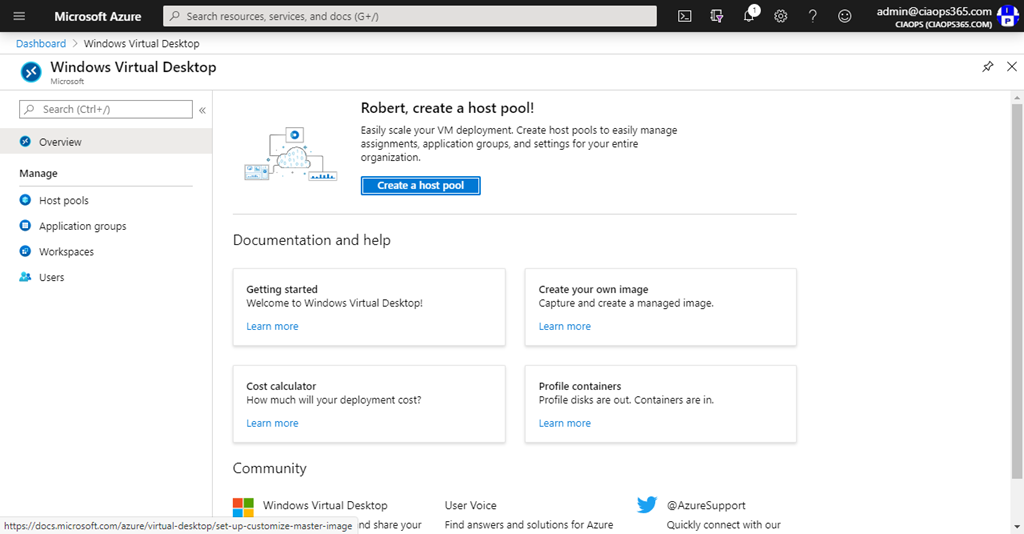The width and height of the screenshot is (1024, 534).
Task: Click the Dashboard breadcrumb link
Action: tap(41, 44)
